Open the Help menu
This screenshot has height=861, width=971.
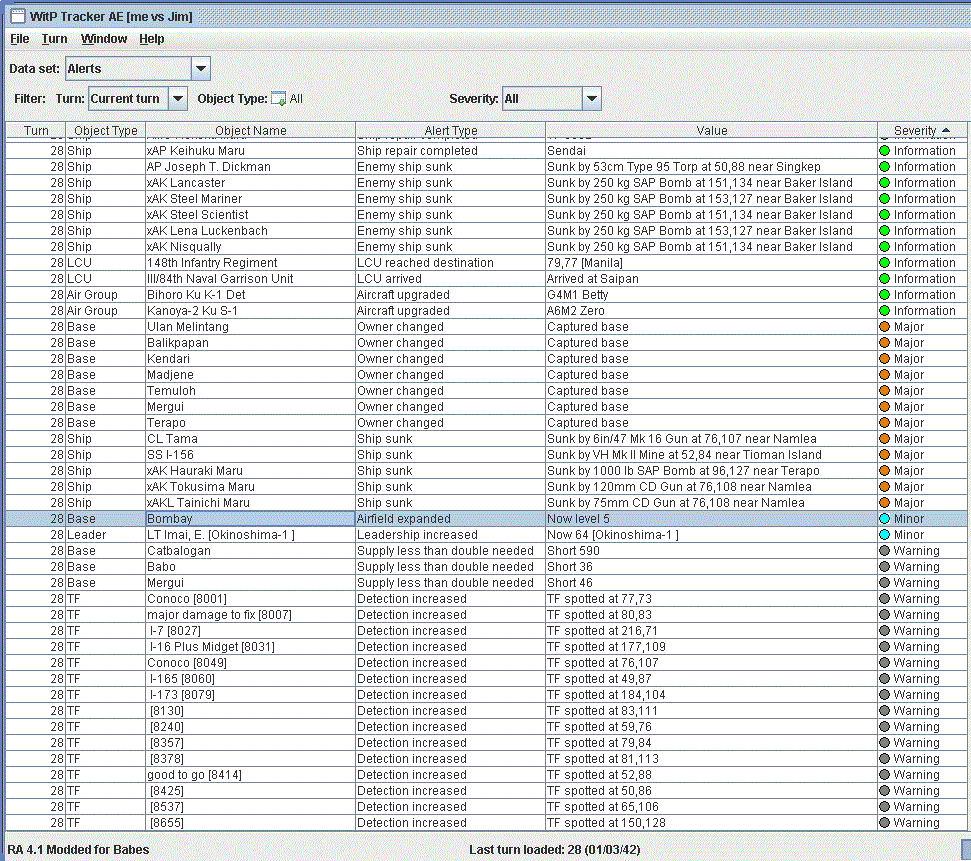[x=152, y=39]
